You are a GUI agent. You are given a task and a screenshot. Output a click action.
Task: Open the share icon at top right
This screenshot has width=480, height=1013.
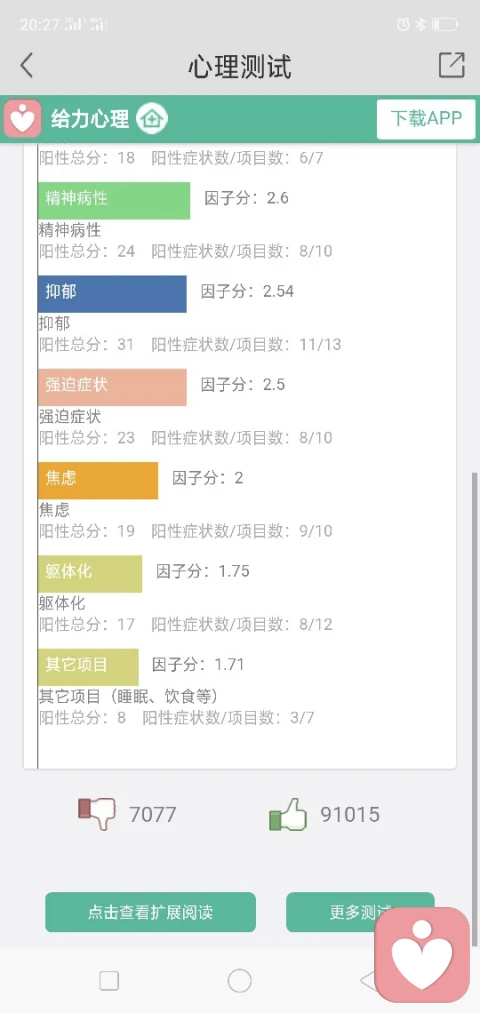(452, 65)
